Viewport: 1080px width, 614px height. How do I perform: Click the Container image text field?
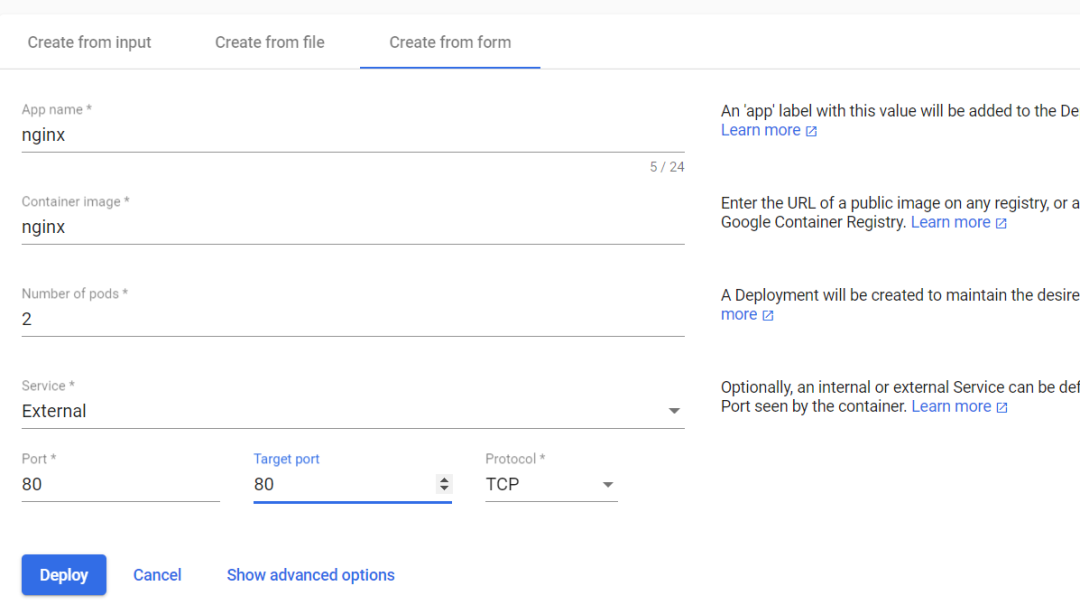click(x=350, y=227)
